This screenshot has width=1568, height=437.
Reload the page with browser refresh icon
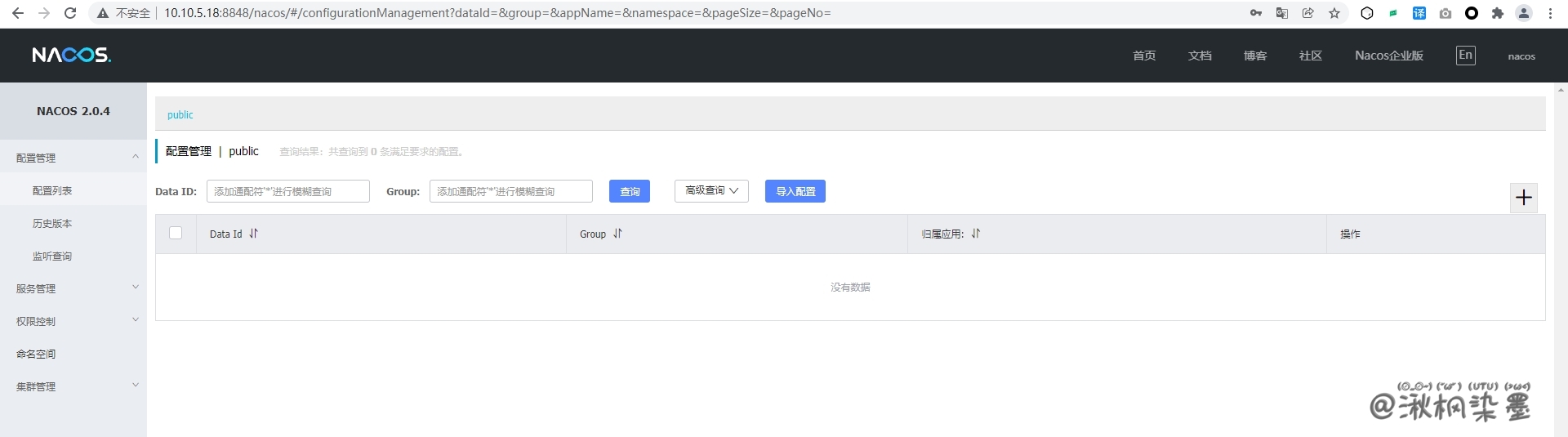tap(70, 13)
